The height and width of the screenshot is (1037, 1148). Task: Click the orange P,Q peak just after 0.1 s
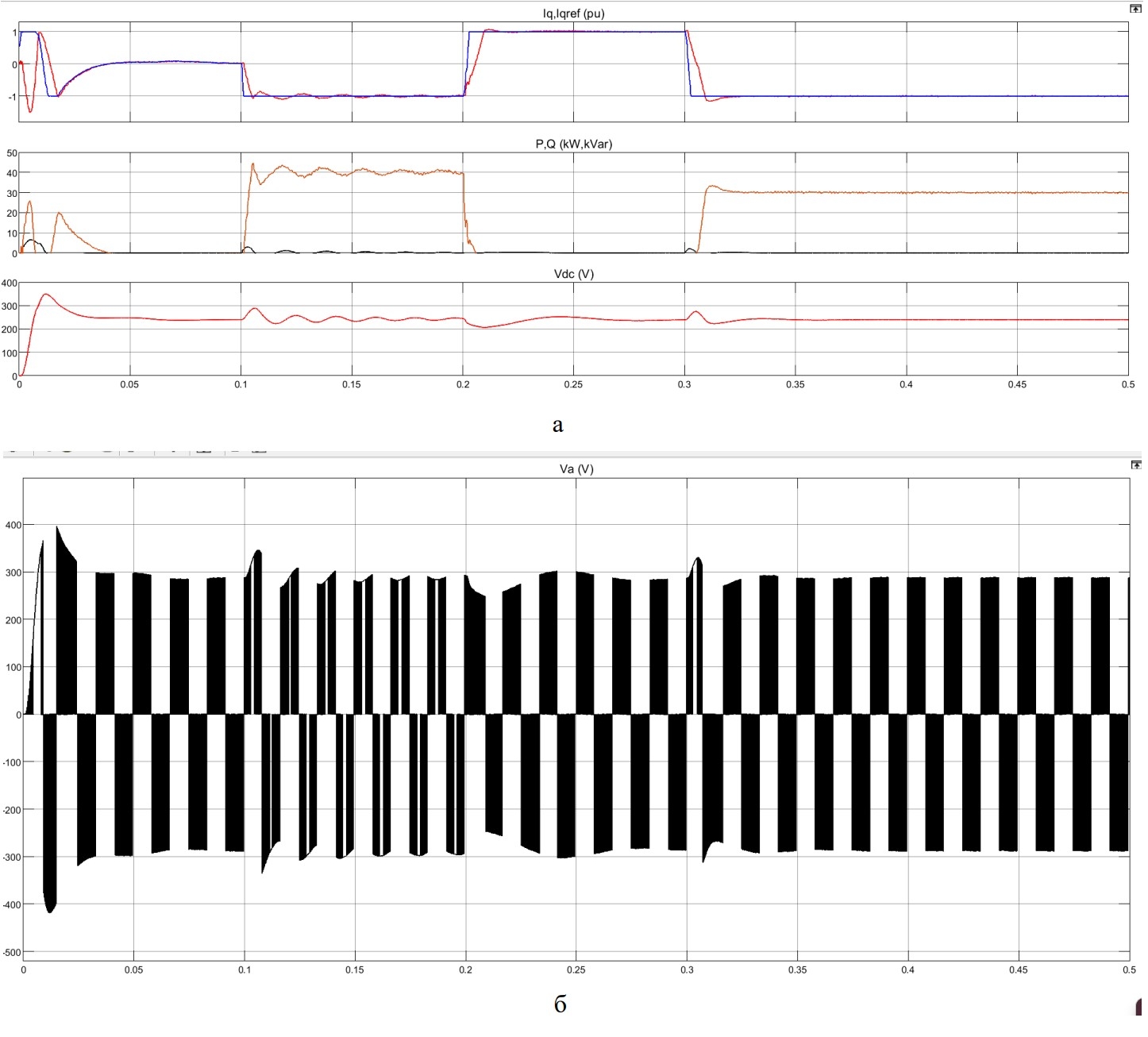[252, 164]
